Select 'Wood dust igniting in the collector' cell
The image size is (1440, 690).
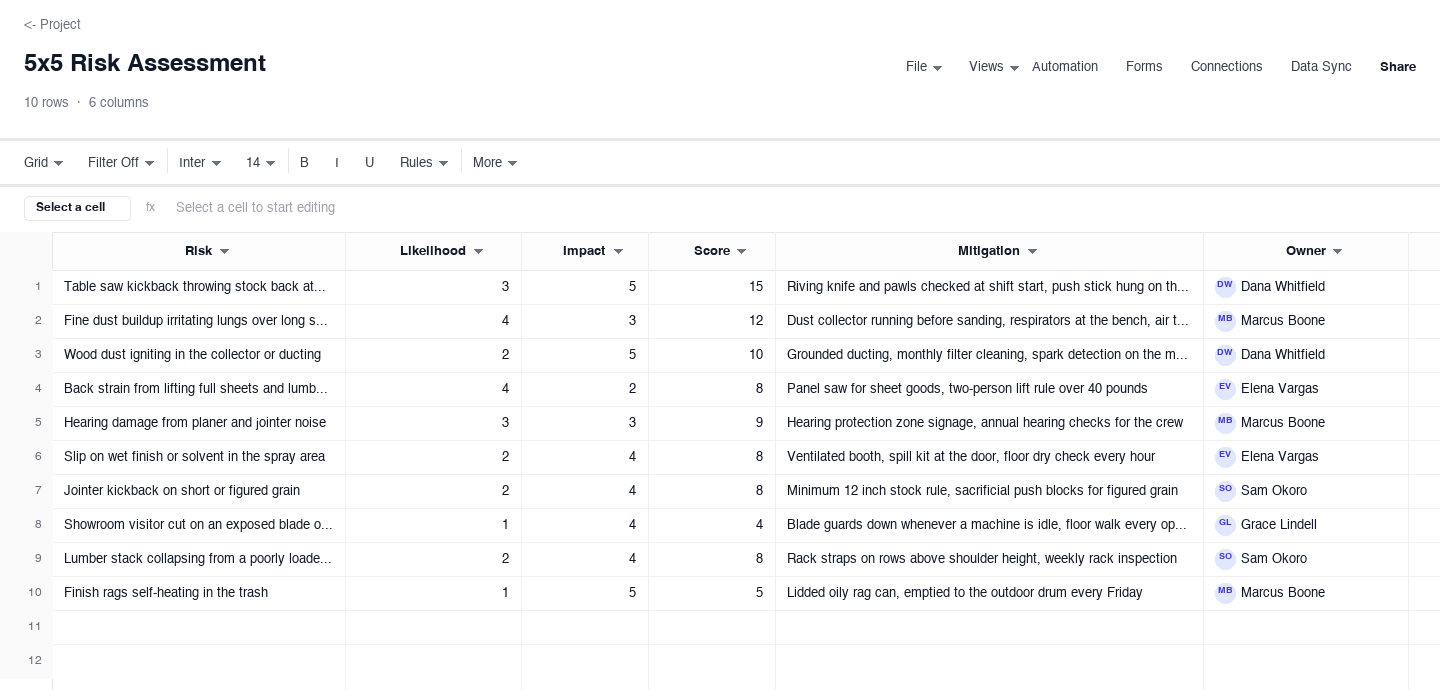(199, 355)
